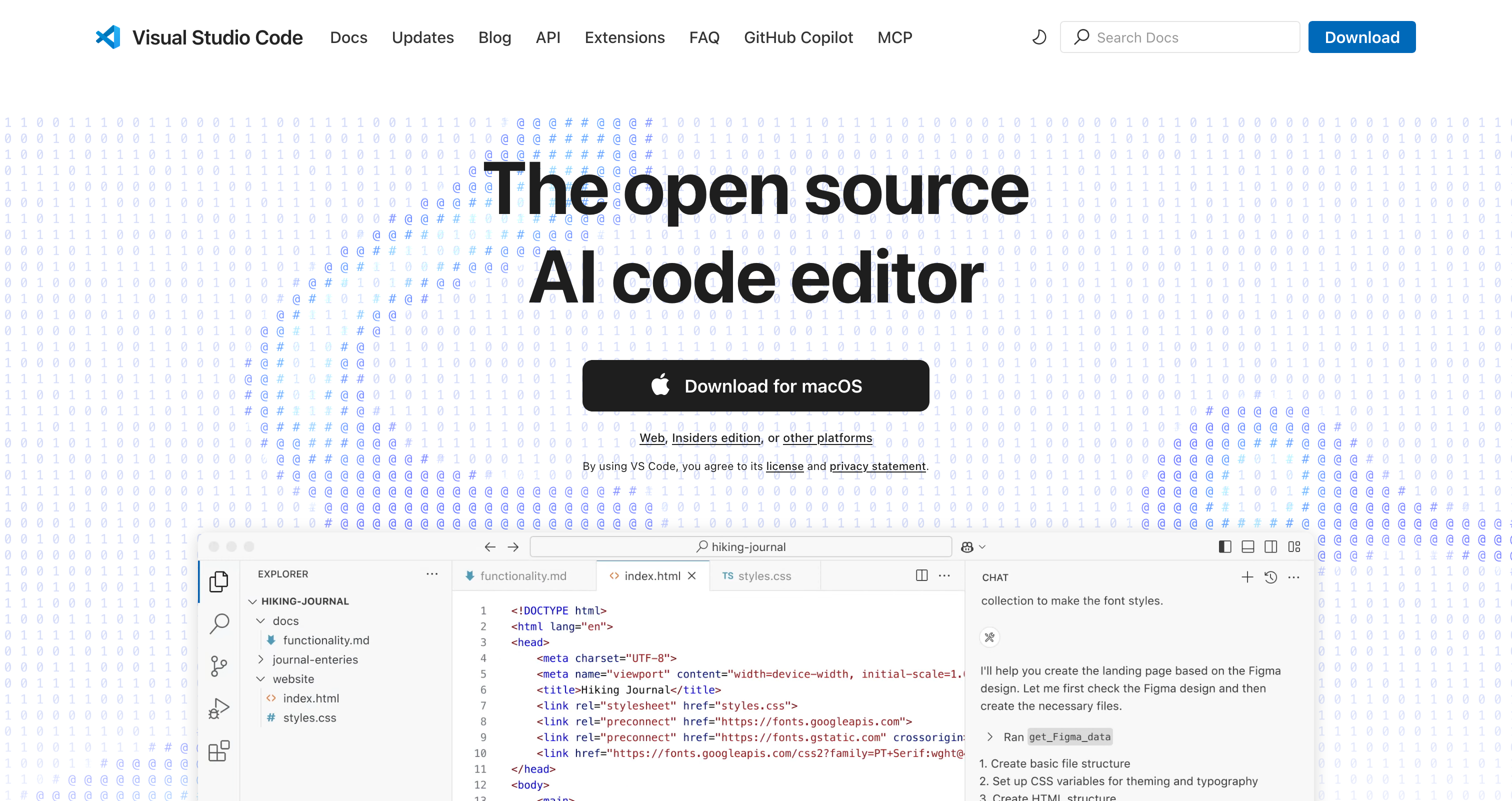Viewport: 1512px width, 801px height.
Task: Click the Search Docs input field
Action: [x=1180, y=37]
